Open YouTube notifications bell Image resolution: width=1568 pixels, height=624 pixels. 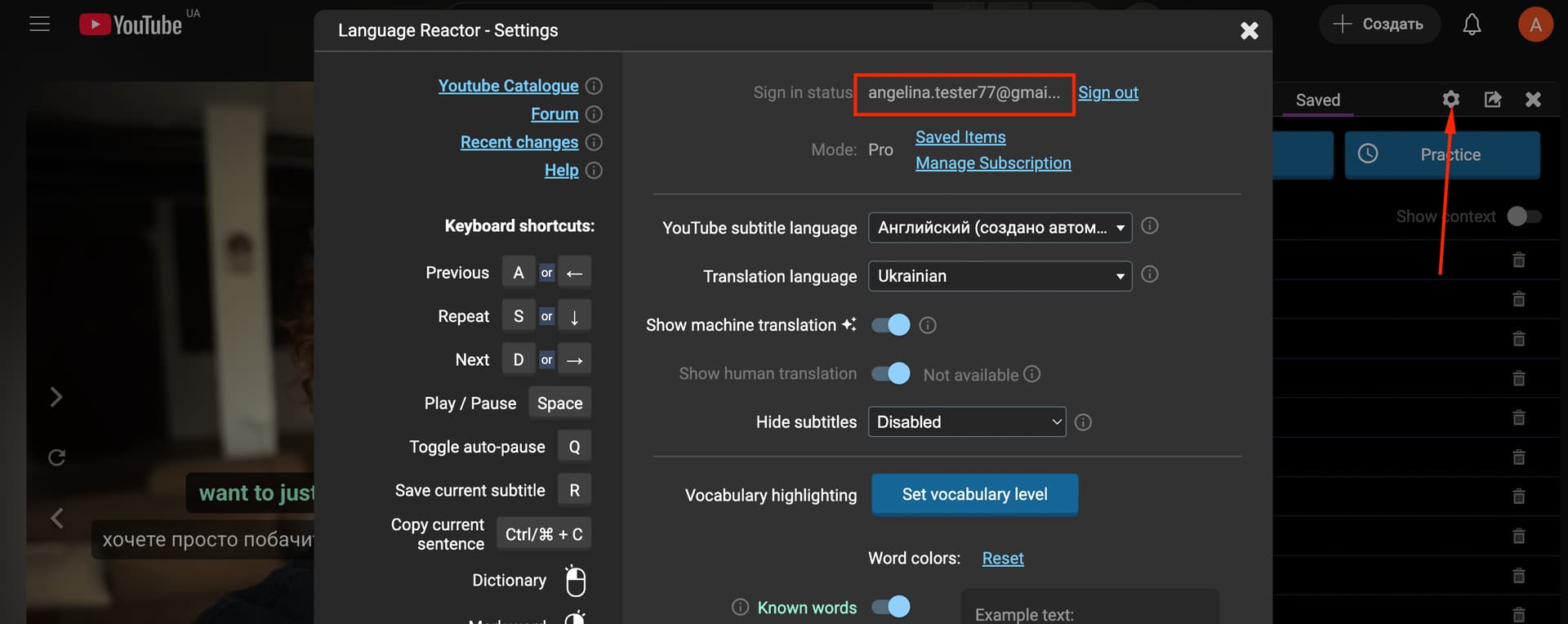pyautogui.click(x=1472, y=25)
